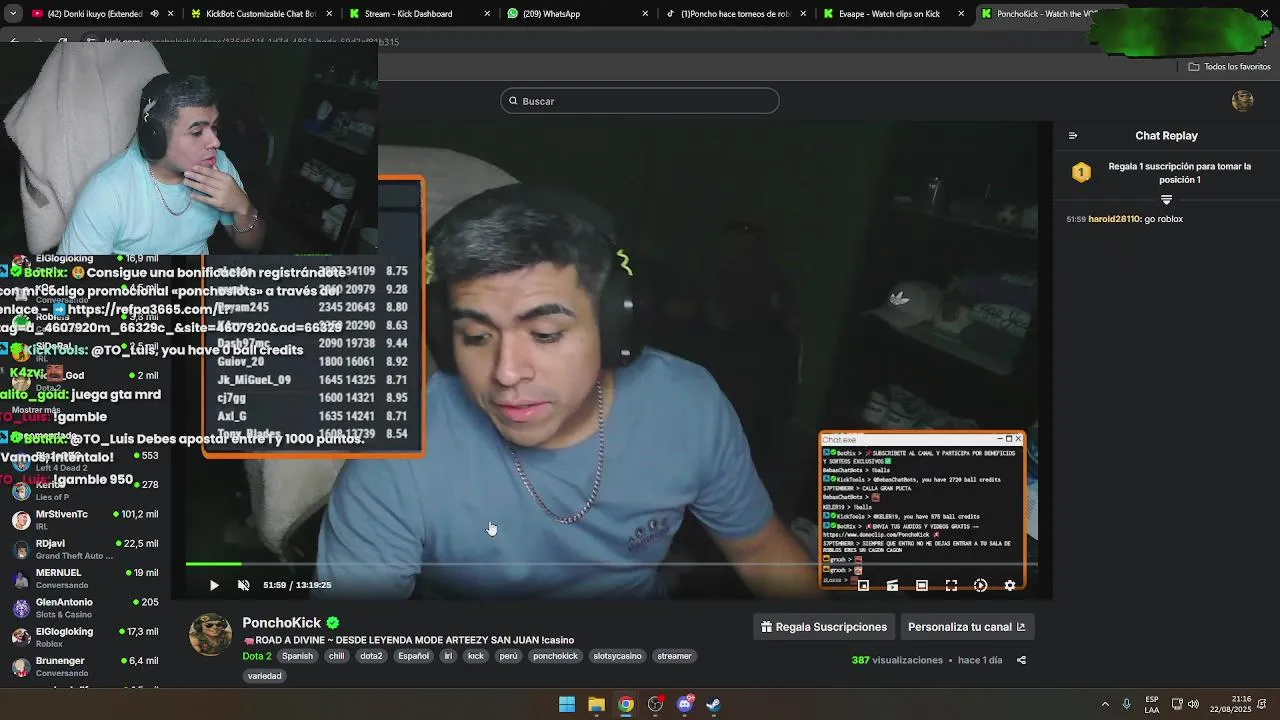Open Steam from taskbar
This screenshot has width=1280, height=720.
click(x=714, y=704)
